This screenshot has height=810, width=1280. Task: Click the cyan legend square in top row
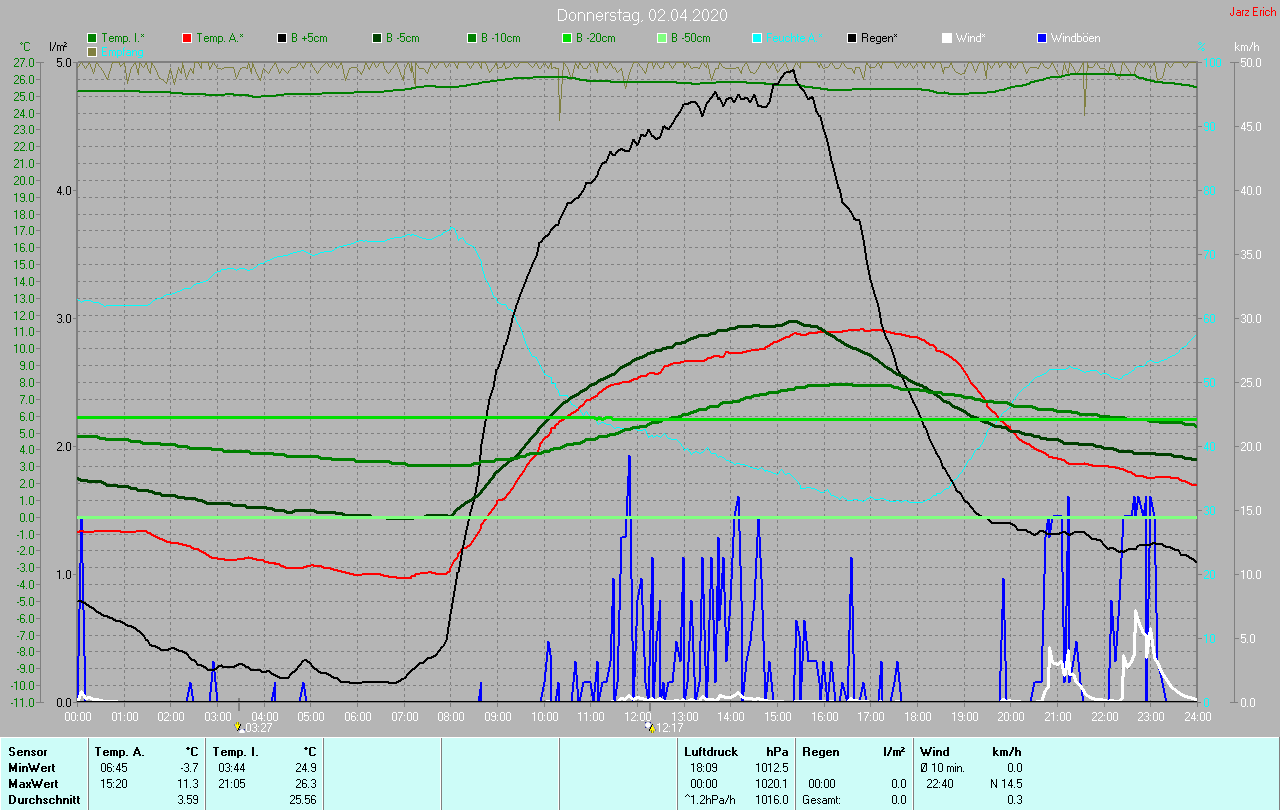tap(757, 38)
